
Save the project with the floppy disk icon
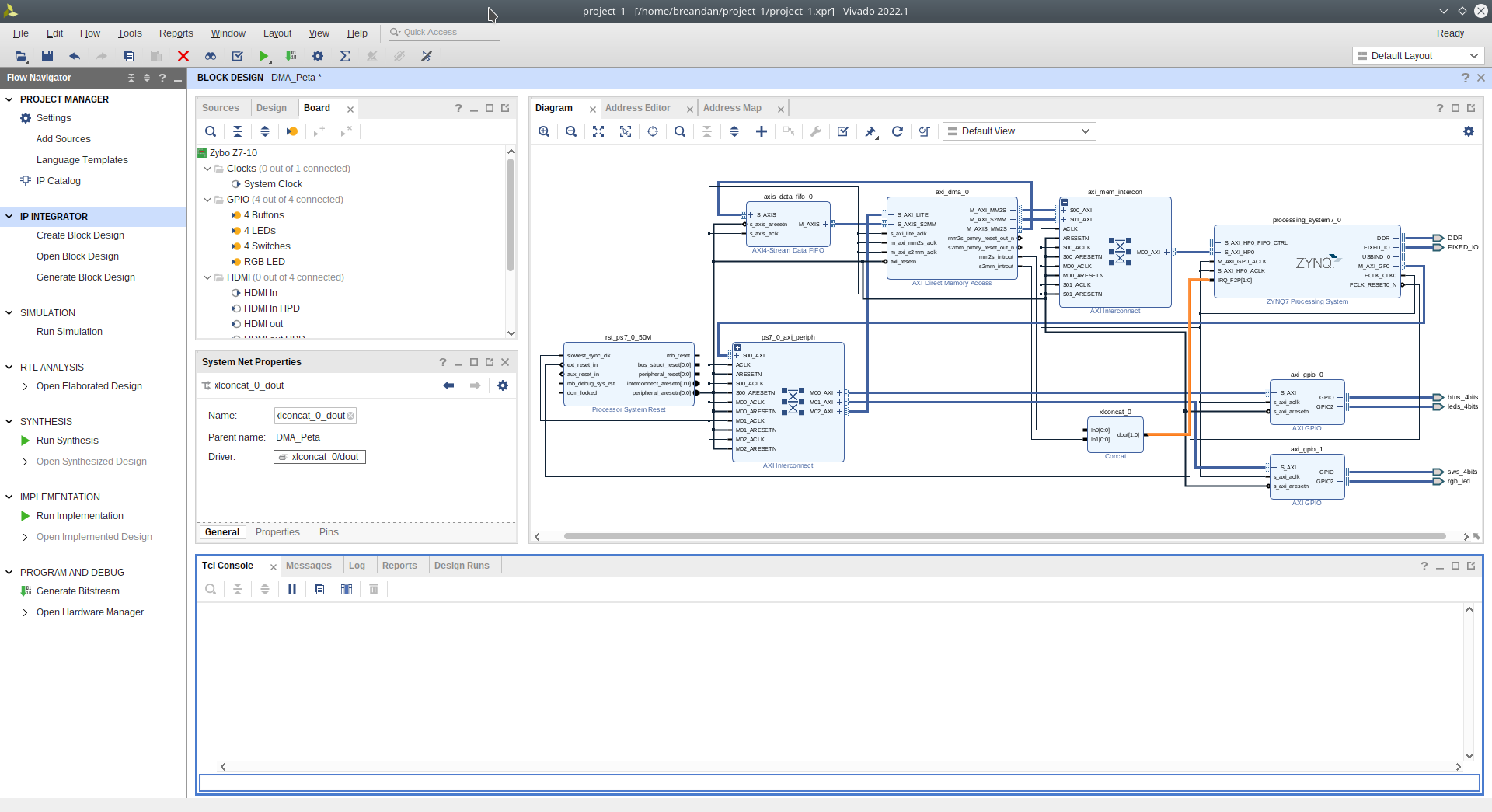pyautogui.click(x=47, y=56)
